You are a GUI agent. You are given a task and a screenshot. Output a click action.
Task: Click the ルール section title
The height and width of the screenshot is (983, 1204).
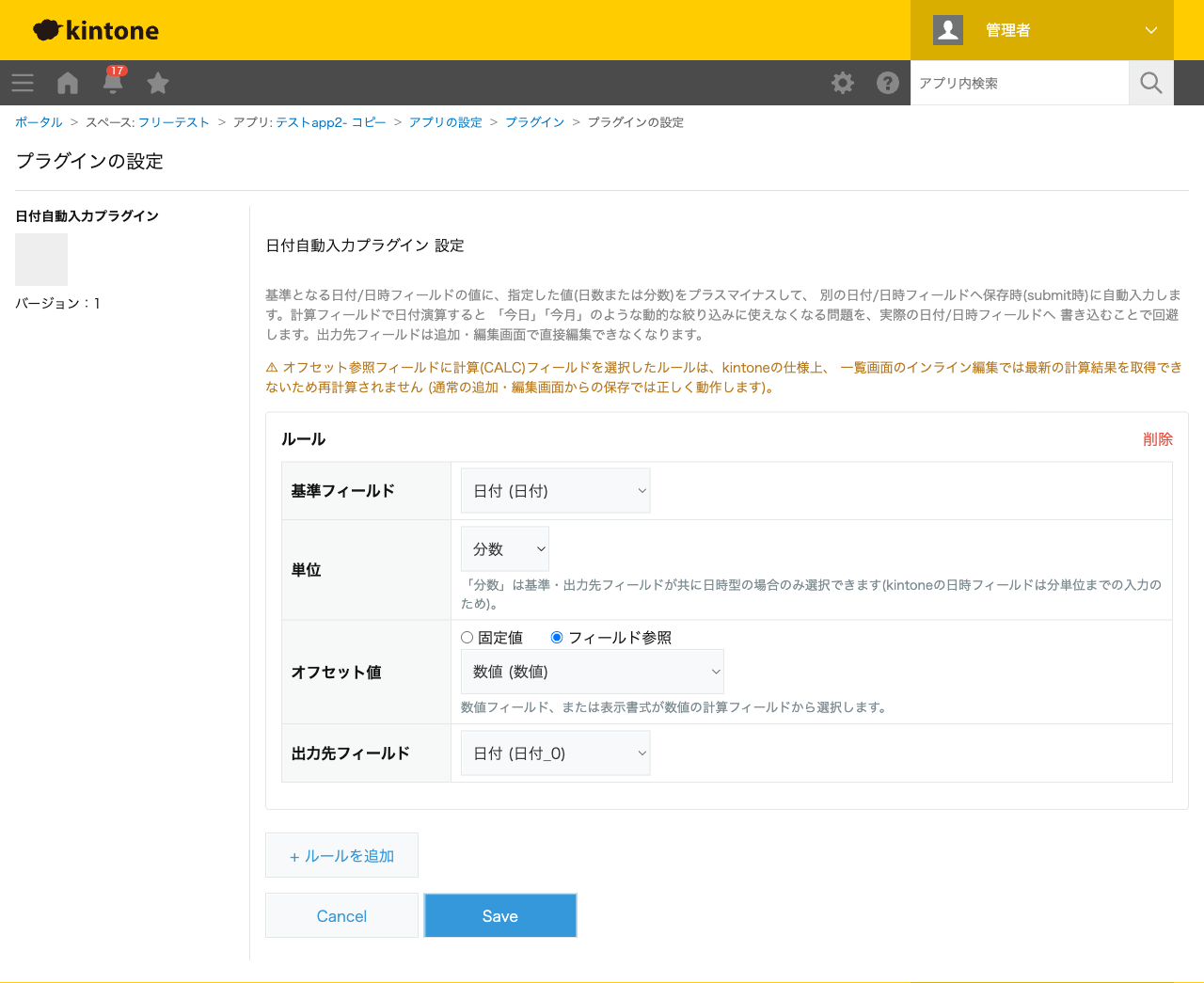coord(303,439)
